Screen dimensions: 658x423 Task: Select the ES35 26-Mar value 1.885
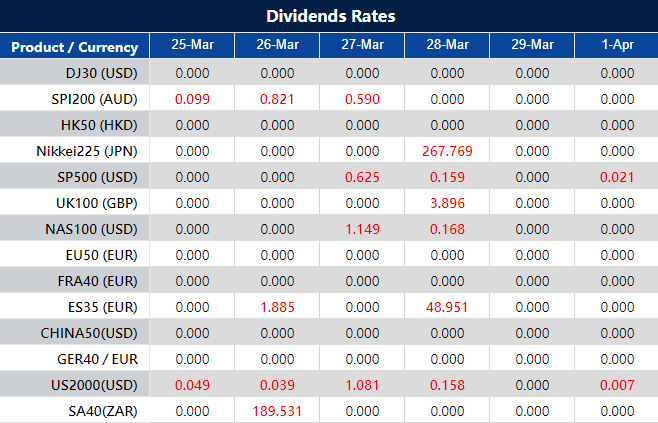click(x=277, y=307)
